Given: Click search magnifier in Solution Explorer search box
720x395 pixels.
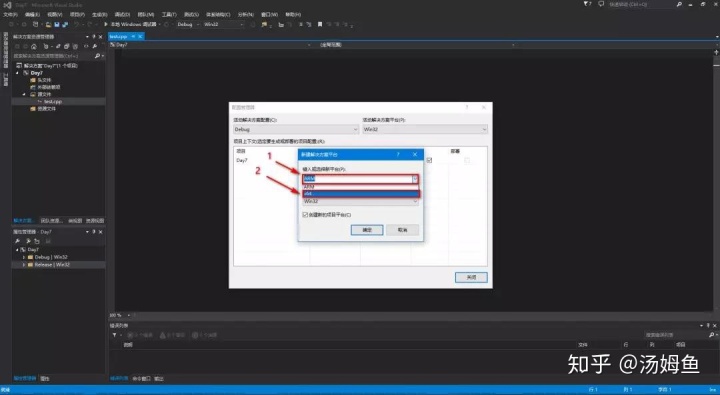Looking at the screenshot, I should 97,56.
